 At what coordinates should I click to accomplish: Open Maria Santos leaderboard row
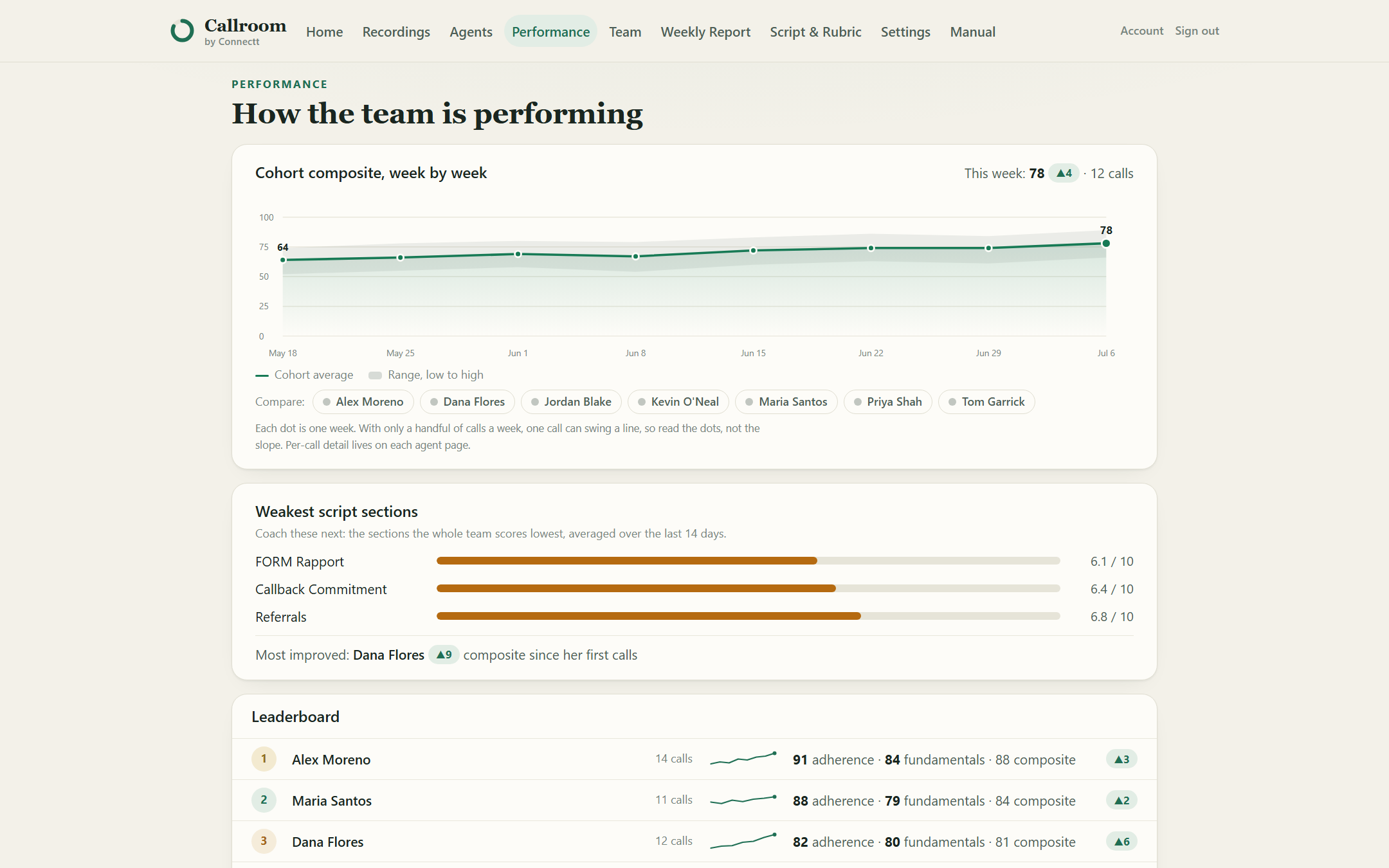(694, 800)
